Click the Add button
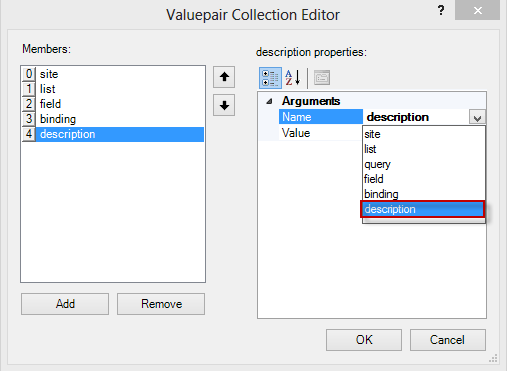 tap(65, 304)
